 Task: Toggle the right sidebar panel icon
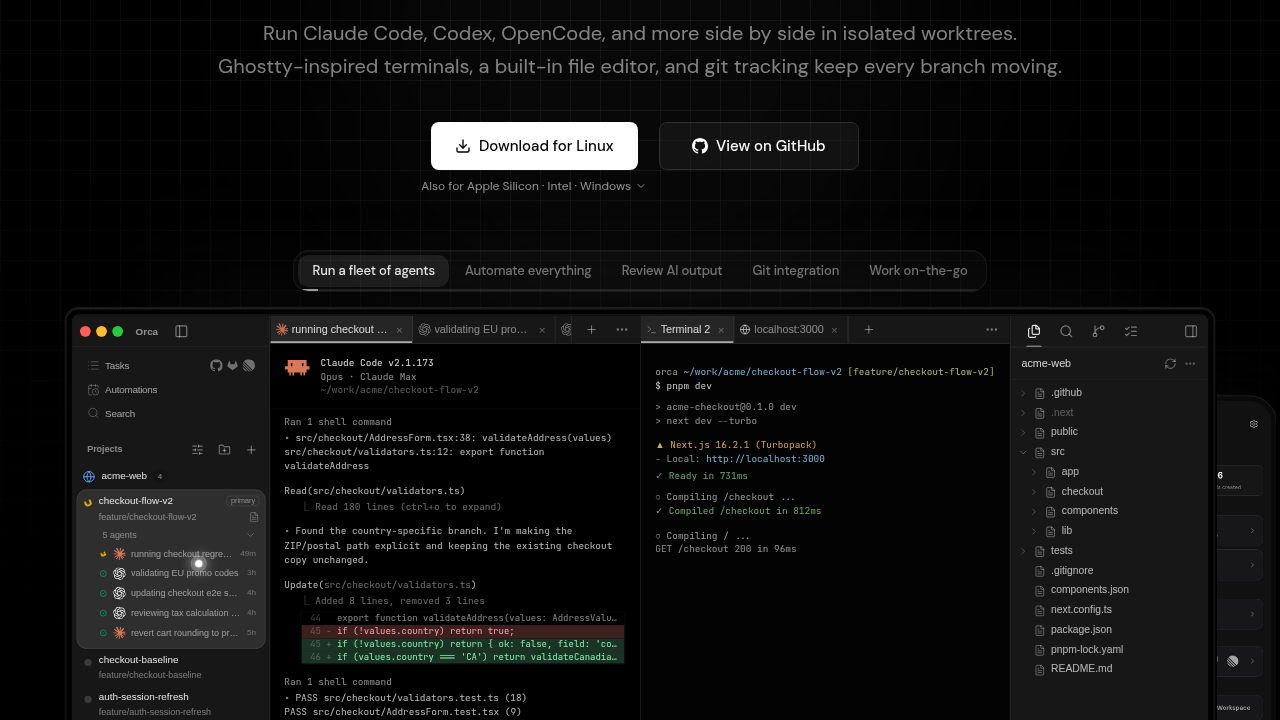click(x=1191, y=331)
